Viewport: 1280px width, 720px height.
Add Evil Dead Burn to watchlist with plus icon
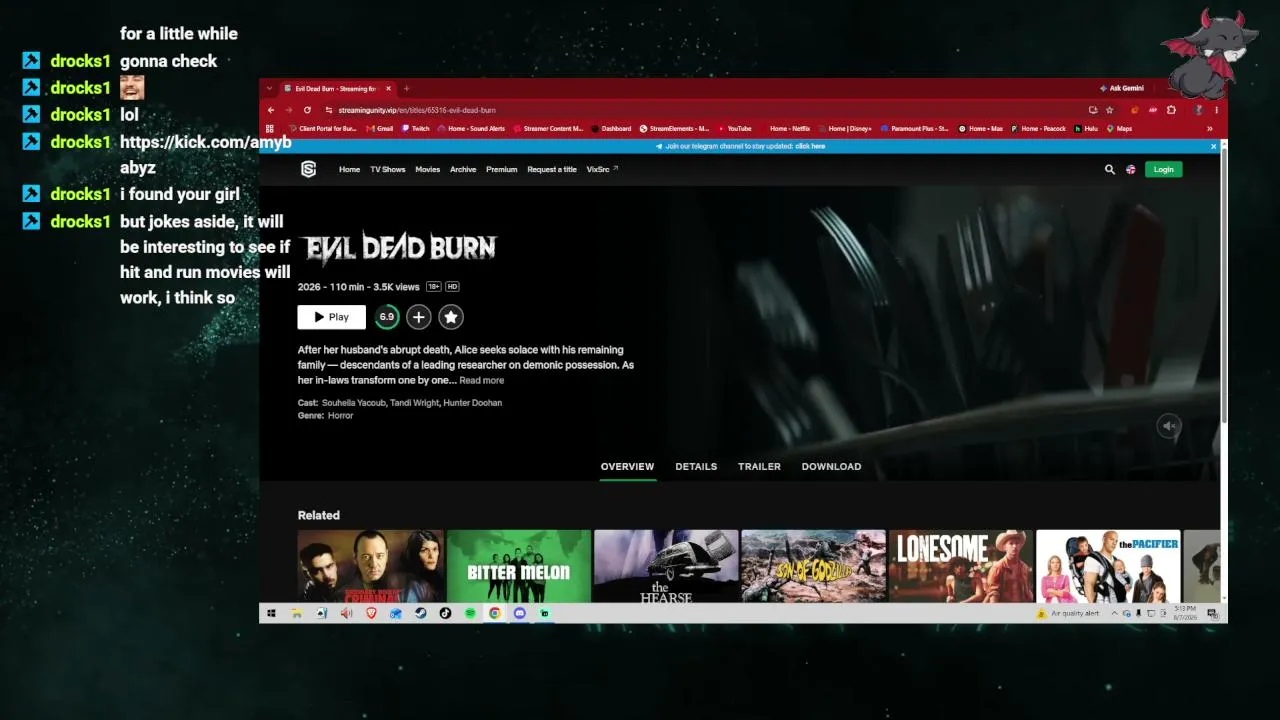point(419,317)
